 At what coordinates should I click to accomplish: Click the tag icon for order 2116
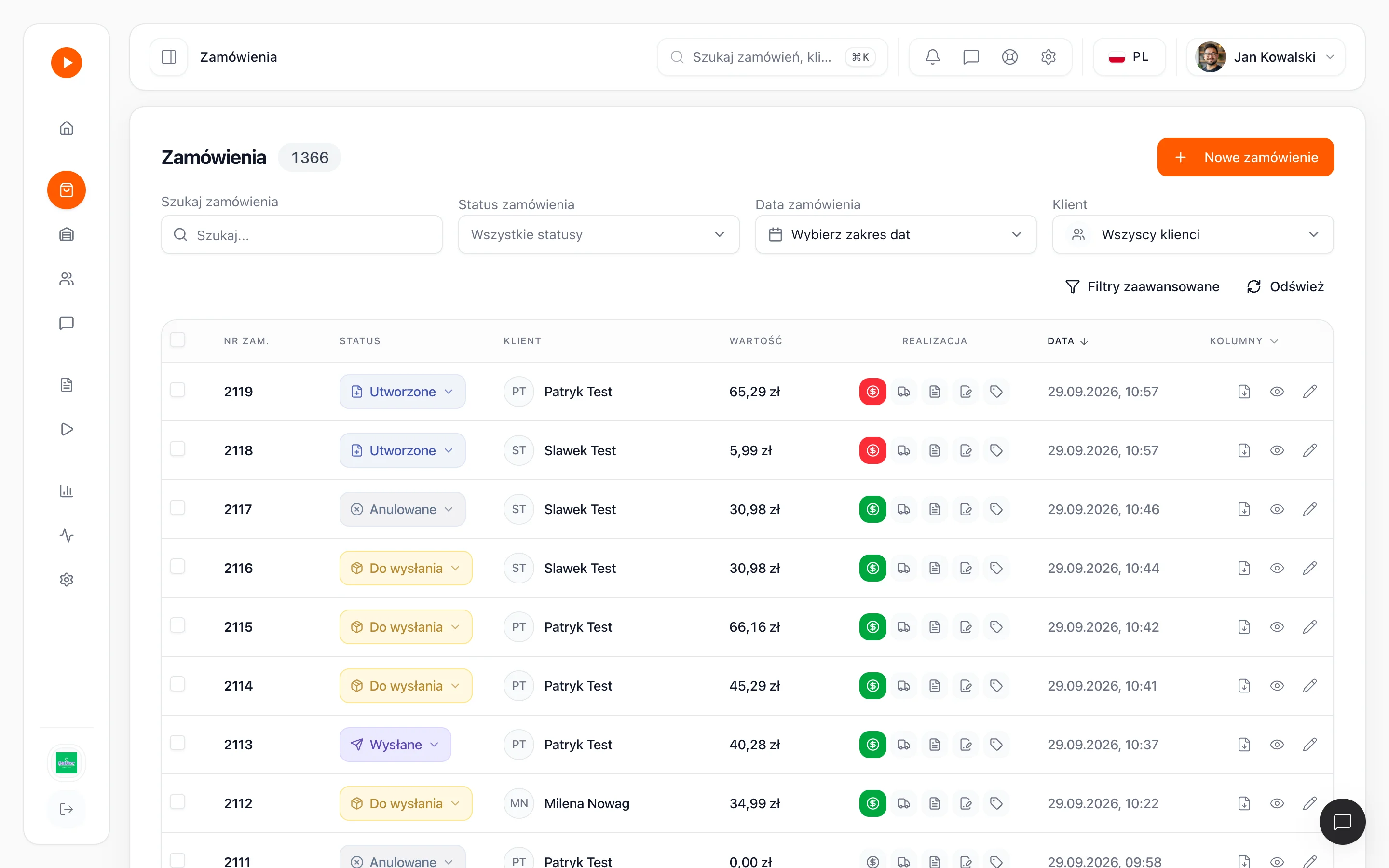(996, 569)
